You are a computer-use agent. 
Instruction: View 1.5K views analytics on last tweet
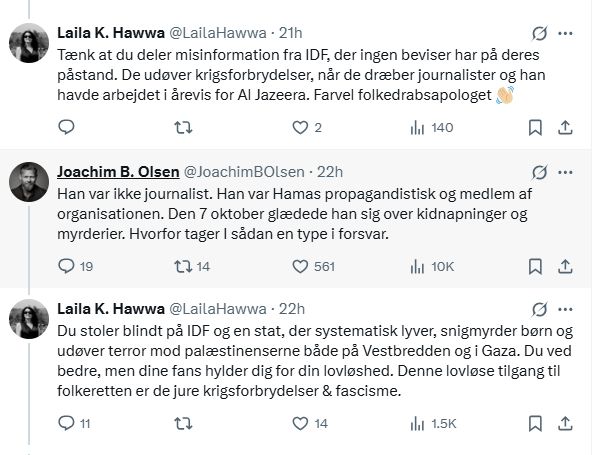coord(433,423)
